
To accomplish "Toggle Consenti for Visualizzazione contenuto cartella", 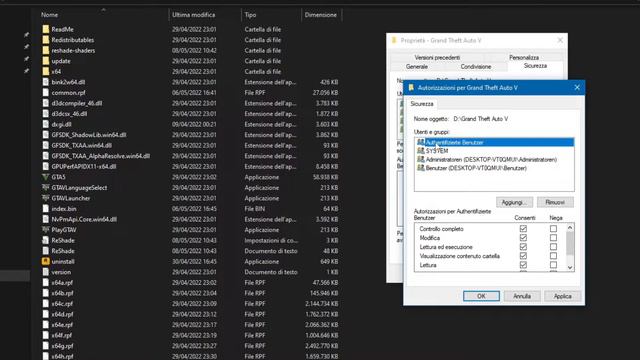I will point(523,256).
